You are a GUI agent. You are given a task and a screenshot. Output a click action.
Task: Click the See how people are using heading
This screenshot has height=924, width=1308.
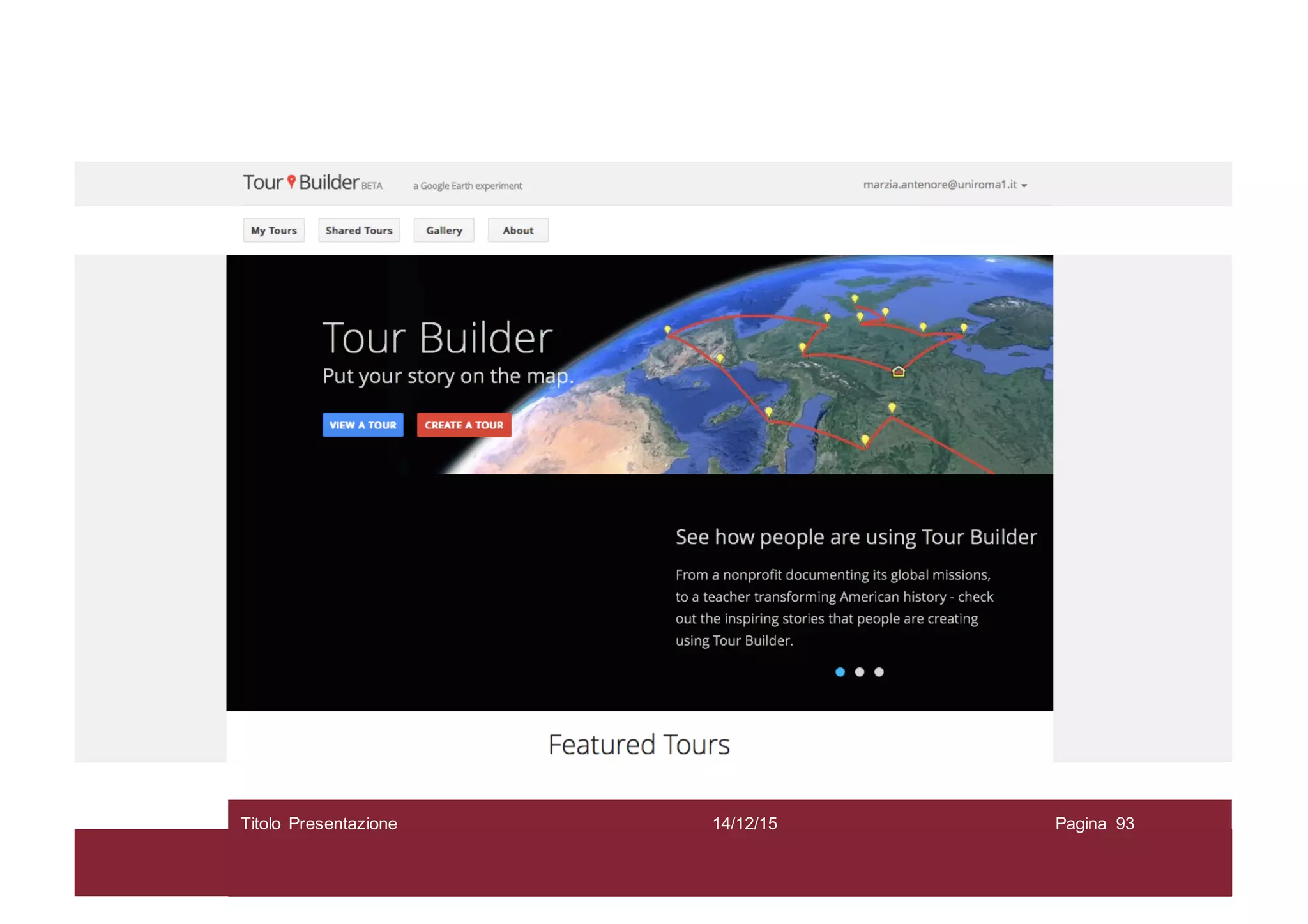856,537
